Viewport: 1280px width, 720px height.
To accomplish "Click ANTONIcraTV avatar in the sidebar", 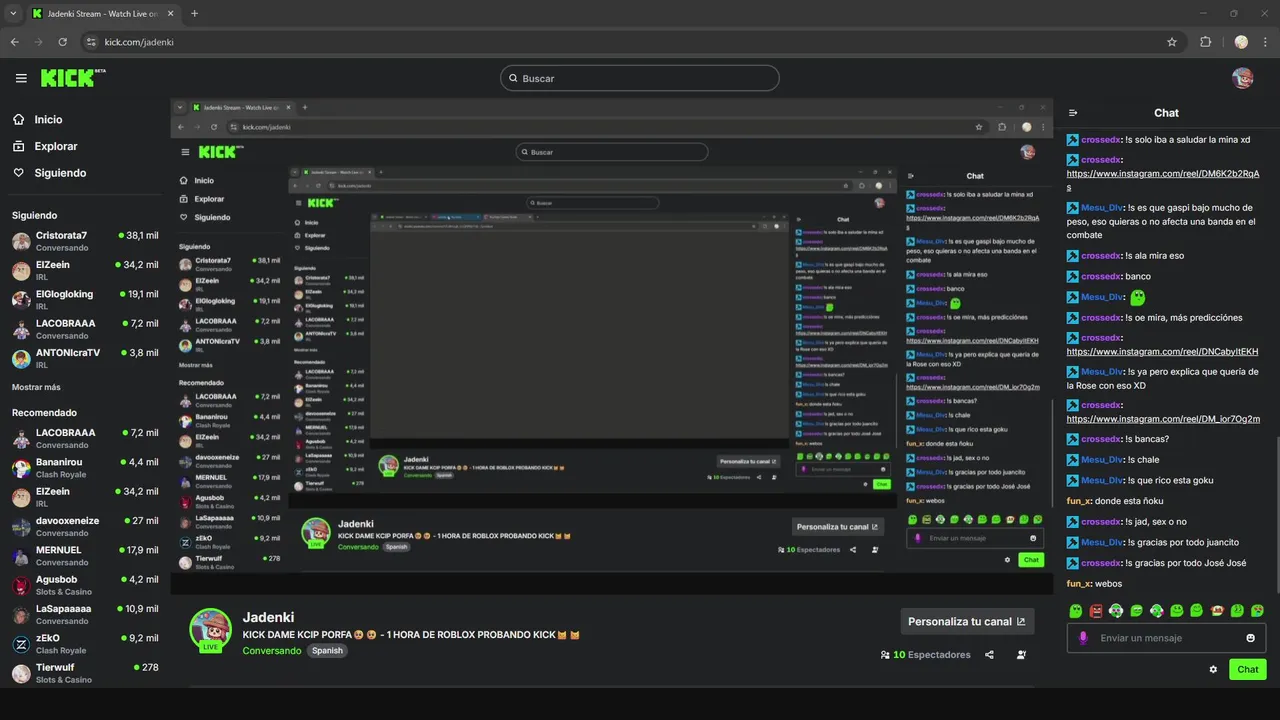I will (x=21, y=358).
